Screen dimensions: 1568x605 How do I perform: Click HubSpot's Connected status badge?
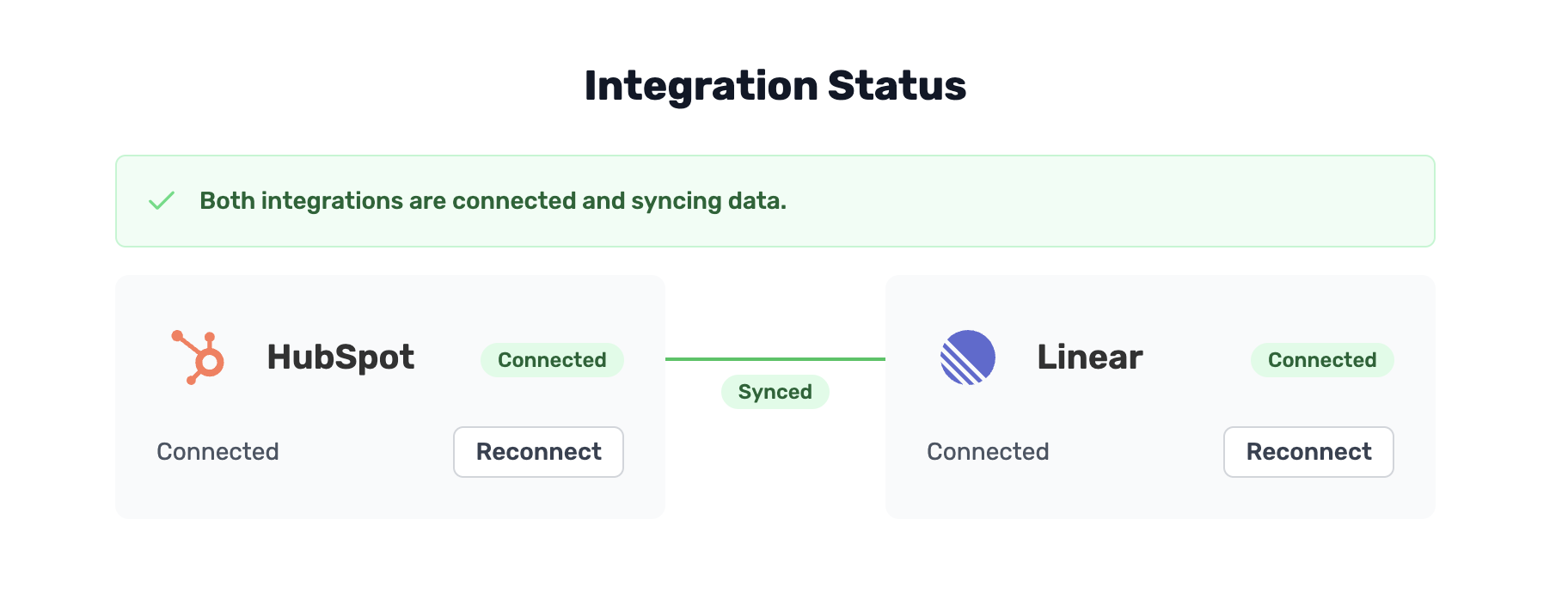551,360
